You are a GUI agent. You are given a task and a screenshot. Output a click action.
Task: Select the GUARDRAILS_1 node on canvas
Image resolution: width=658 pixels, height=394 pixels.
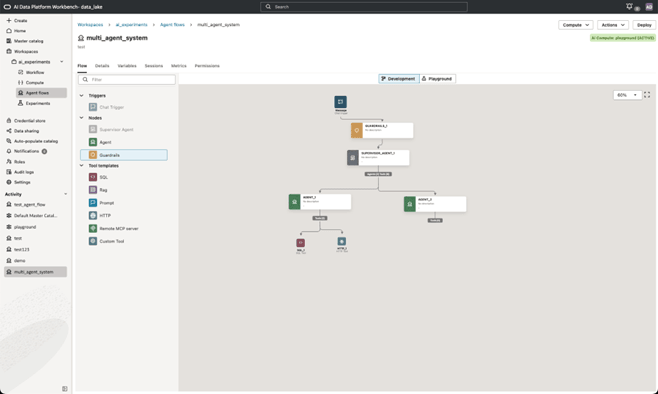(x=382, y=130)
